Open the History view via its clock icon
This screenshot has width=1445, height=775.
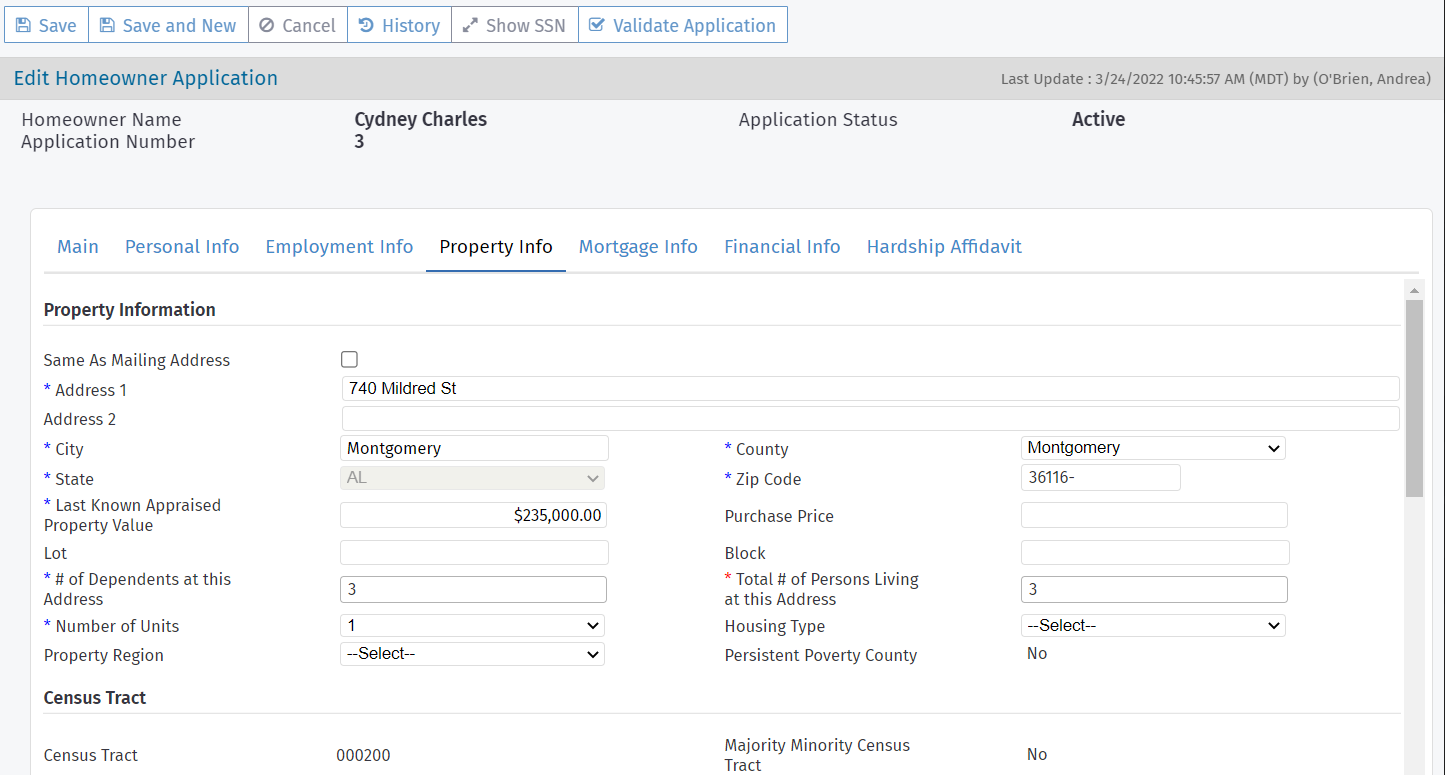tap(367, 24)
